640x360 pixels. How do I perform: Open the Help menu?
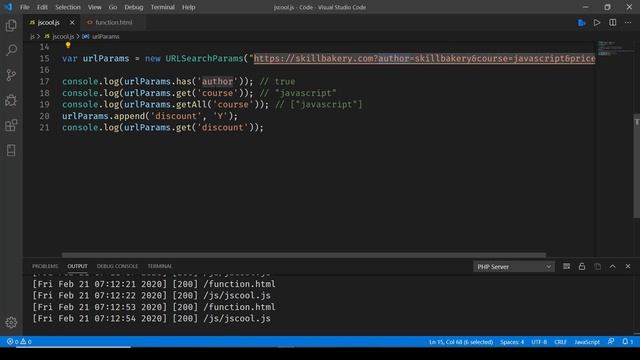coord(188,7)
